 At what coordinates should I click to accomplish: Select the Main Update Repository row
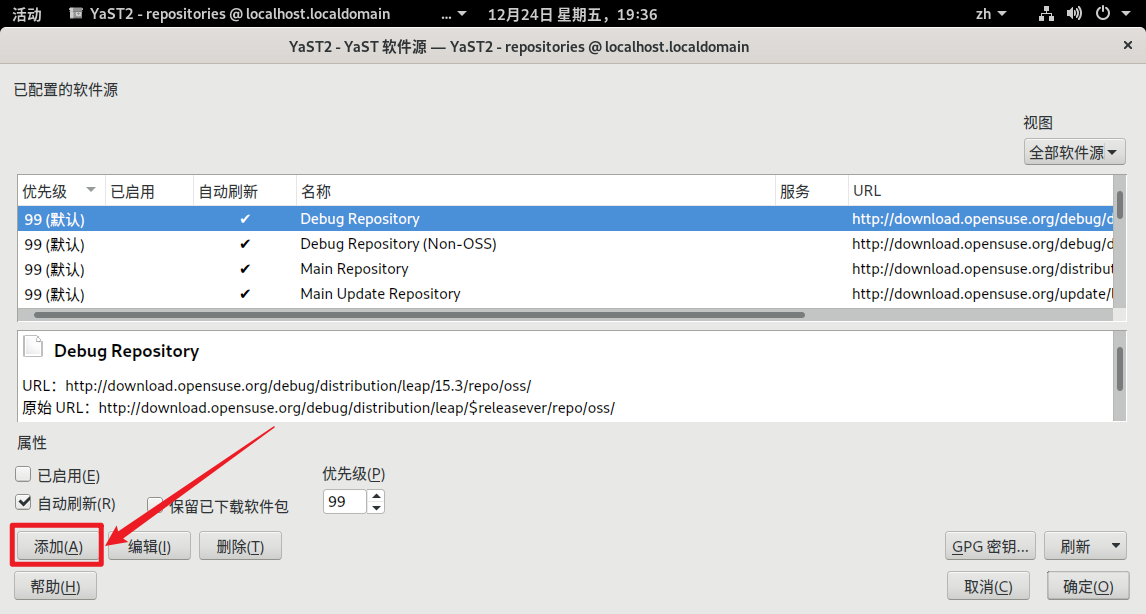click(x=566, y=294)
